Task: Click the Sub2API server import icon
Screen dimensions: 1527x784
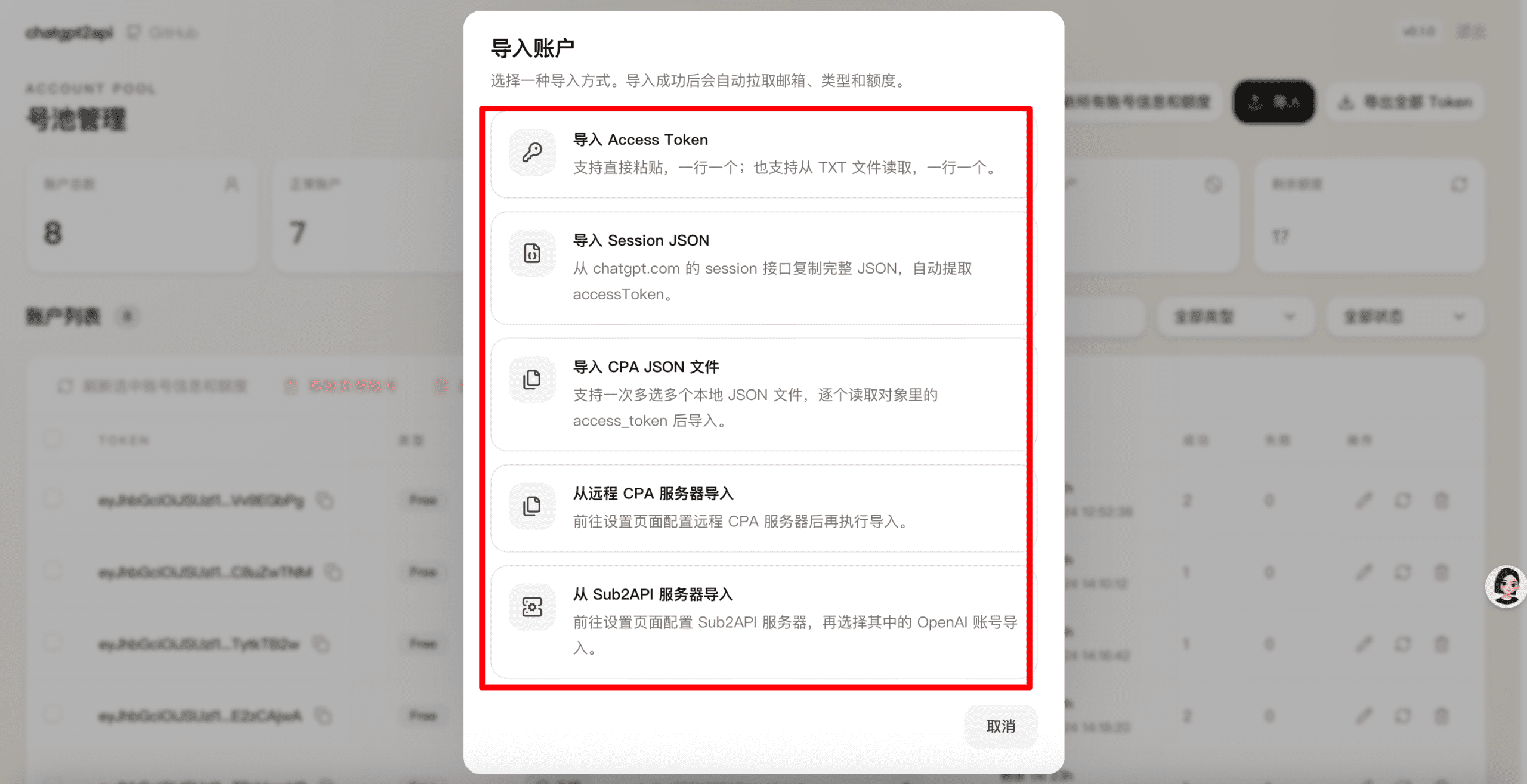Action: pyautogui.click(x=531, y=607)
